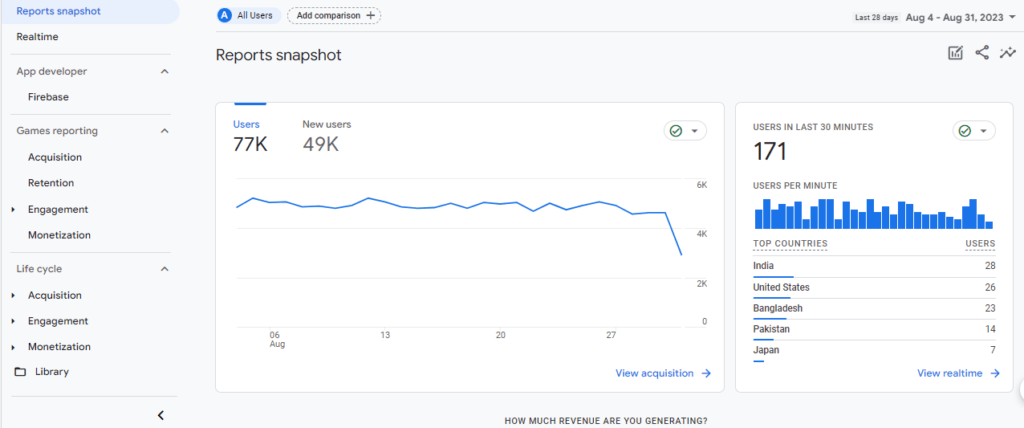Follow View realtime link
Screen dimensions: 1024x428
[x=959, y=373]
